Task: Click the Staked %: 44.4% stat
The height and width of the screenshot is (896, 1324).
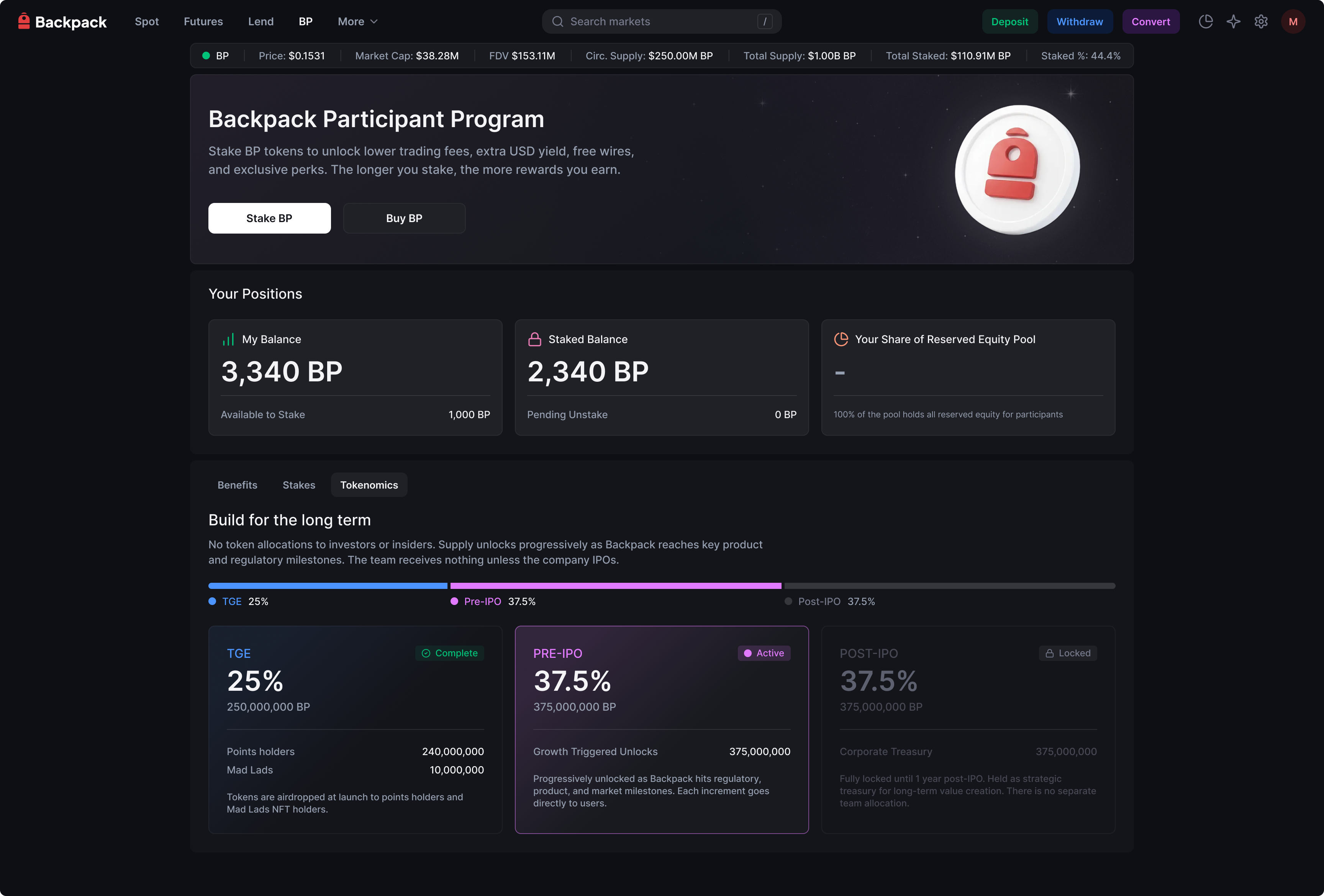Action: pyautogui.click(x=1081, y=56)
